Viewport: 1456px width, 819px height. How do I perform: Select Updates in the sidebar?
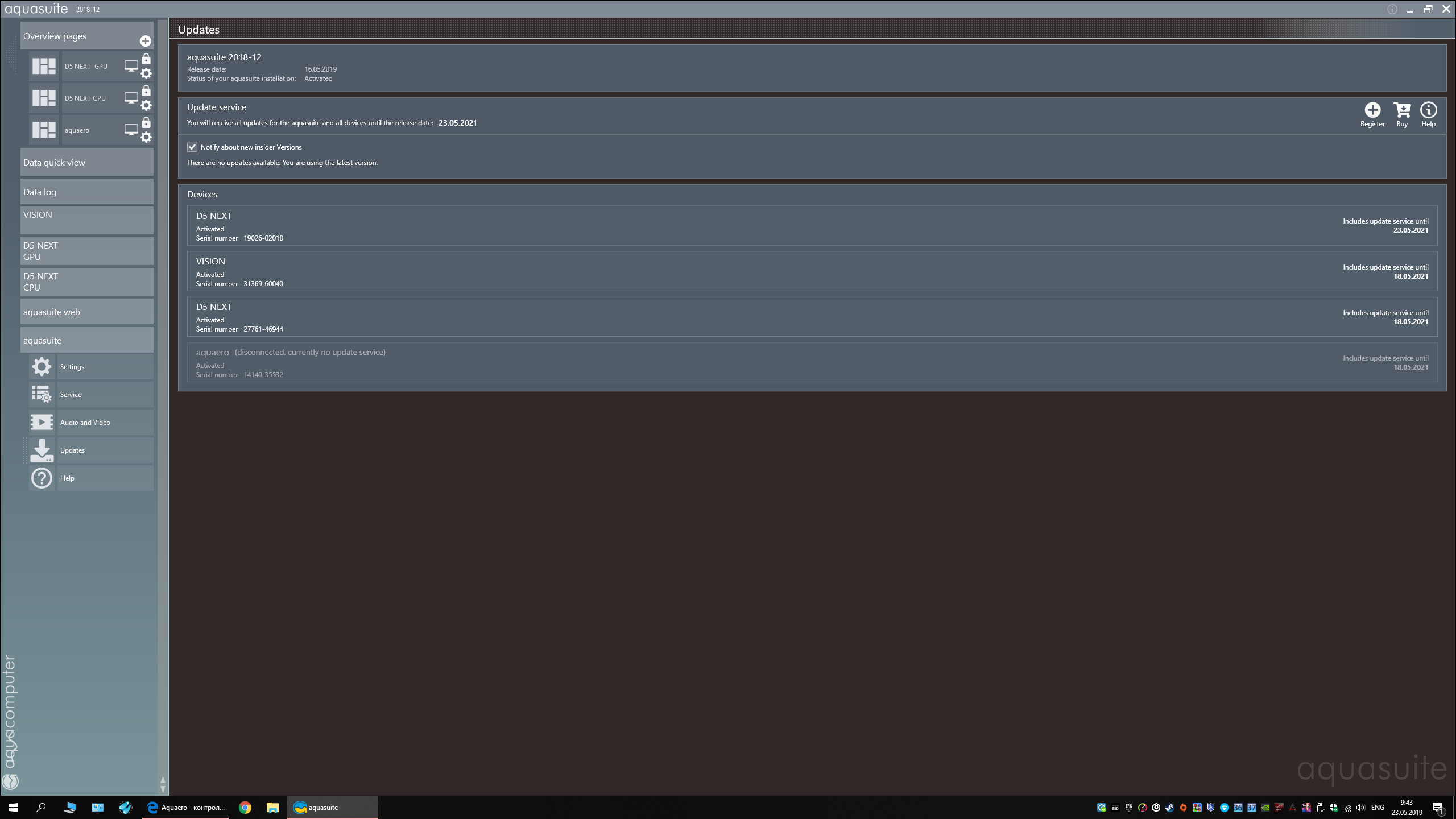(x=72, y=450)
